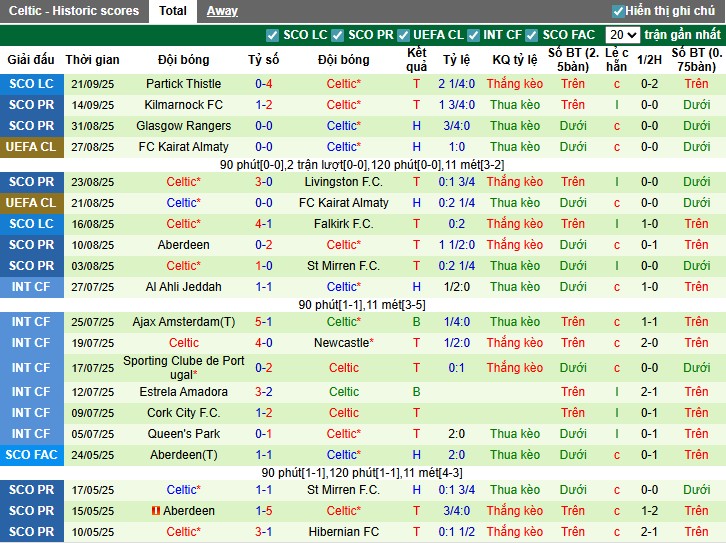Click the penalty note 11 mét[3-2]
726x543 pixels.
pos(475,165)
